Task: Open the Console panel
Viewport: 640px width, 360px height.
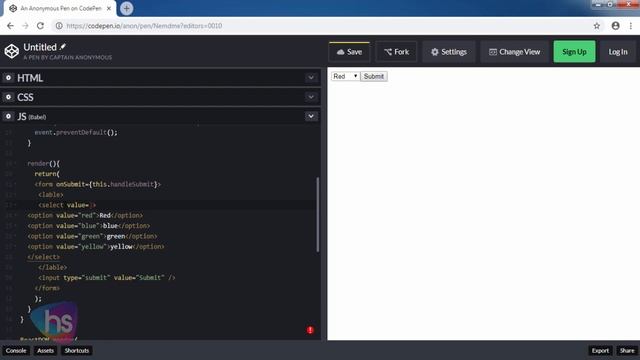Action: click(x=16, y=351)
